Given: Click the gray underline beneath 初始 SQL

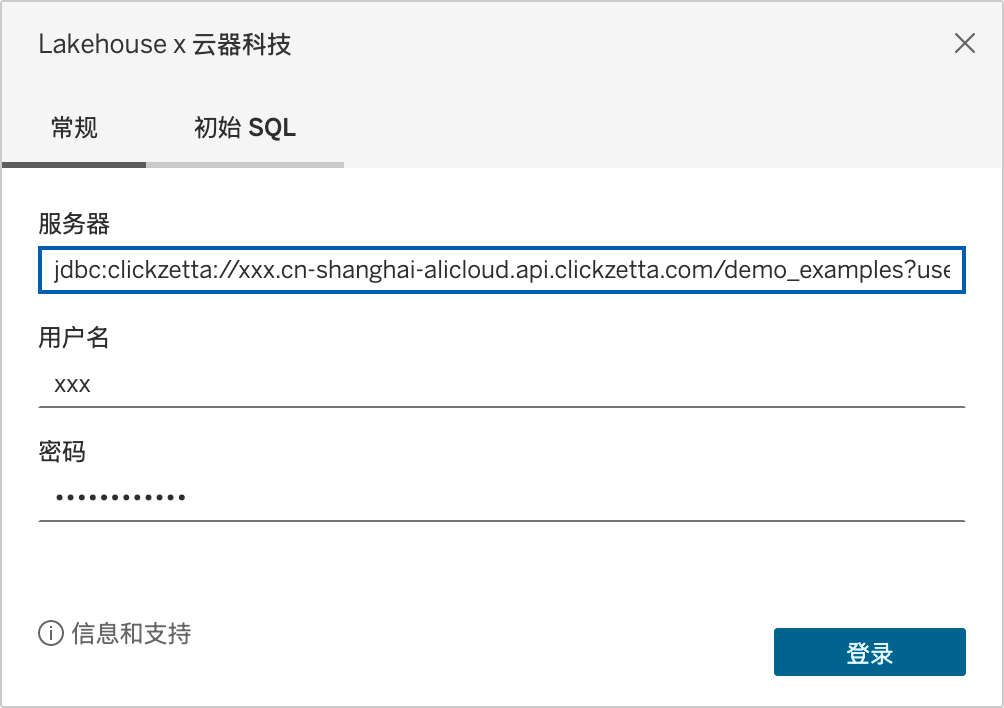Looking at the screenshot, I should (x=245, y=164).
